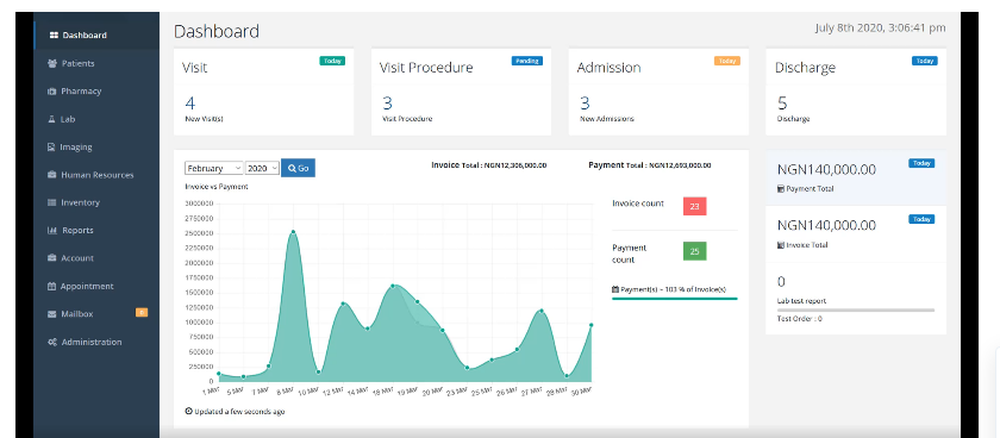Click the Human Resources briefcase icon

52,175
